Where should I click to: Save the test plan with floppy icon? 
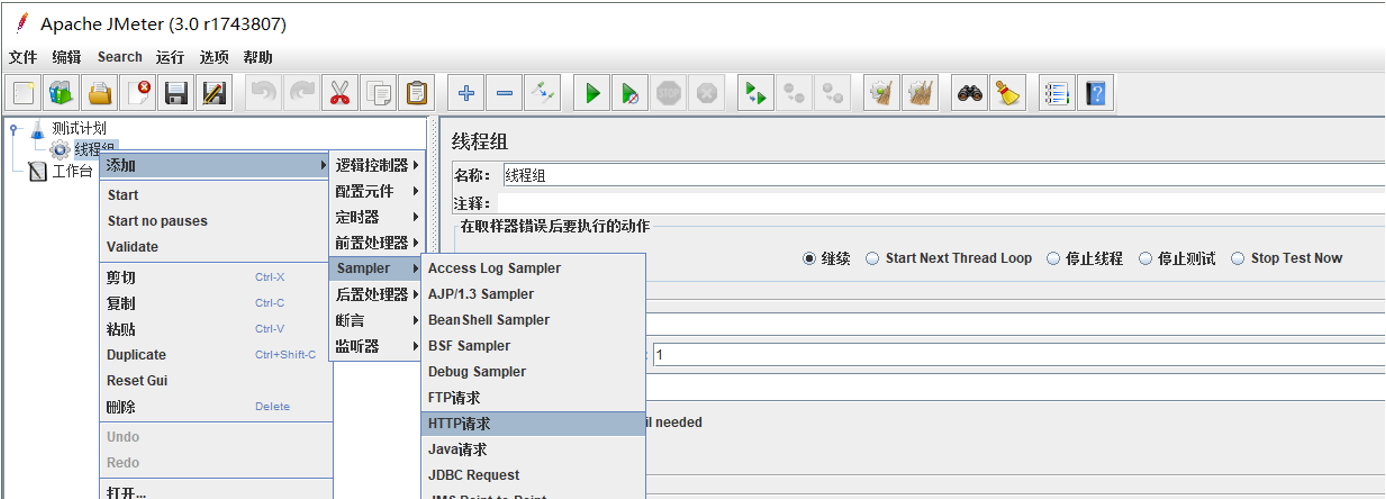click(x=176, y=94)
